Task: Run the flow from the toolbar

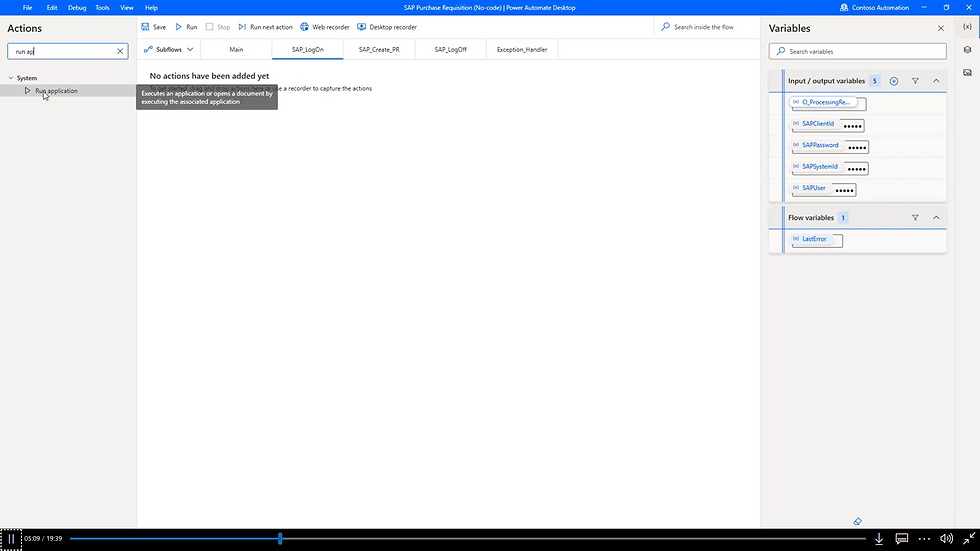Action: point(186,27)
